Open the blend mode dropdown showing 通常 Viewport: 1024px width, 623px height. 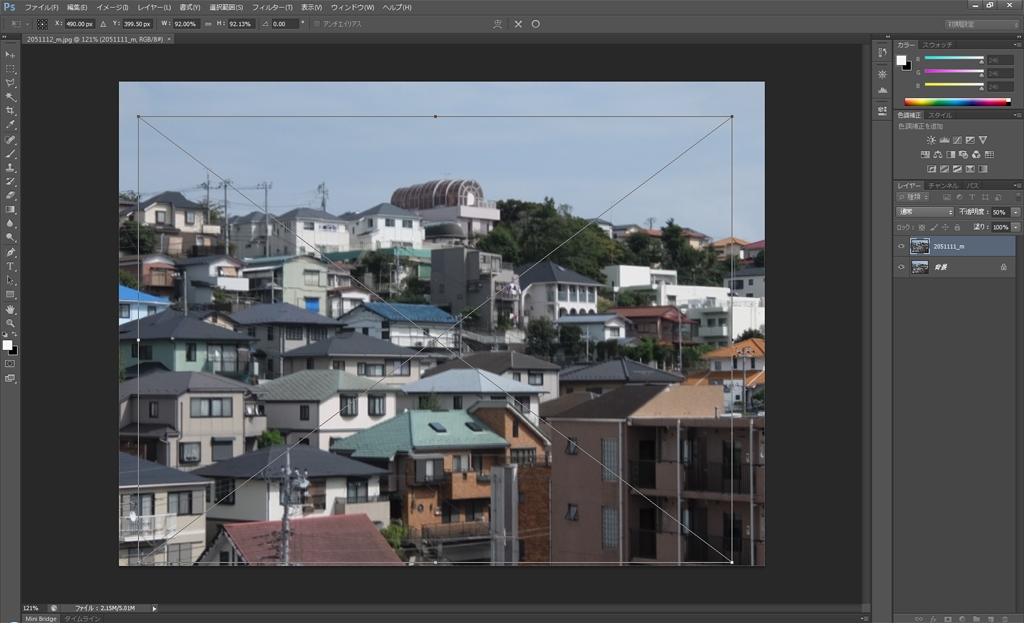924,212
